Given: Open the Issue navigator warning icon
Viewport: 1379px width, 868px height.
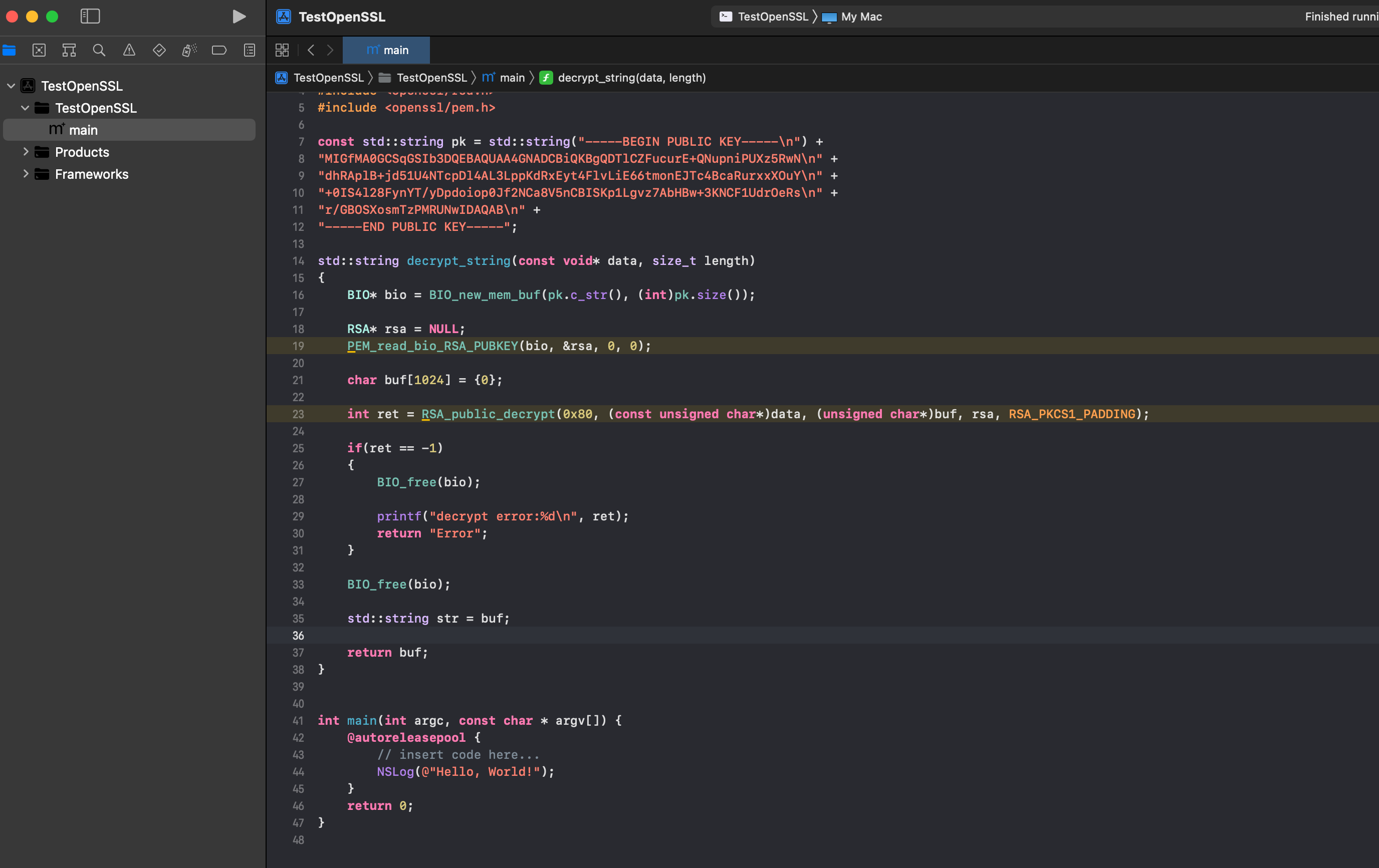Looking at the screenshot, I should tap(129, 51).
